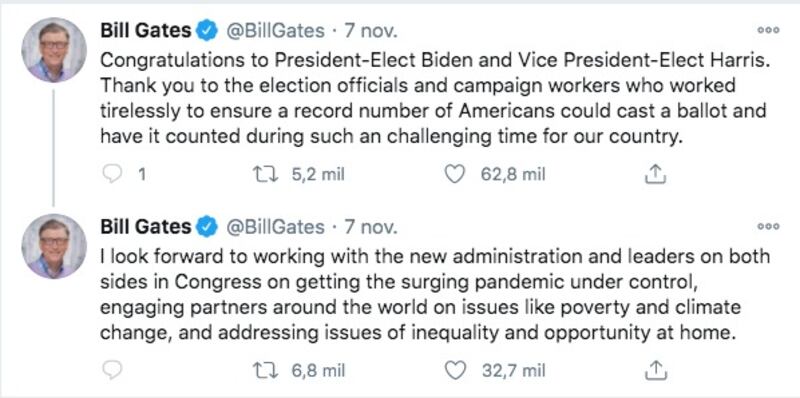Reply to the new administration tweet
Image resolution: width=800 pixels, height=398 pixels.
pos(112,370)
